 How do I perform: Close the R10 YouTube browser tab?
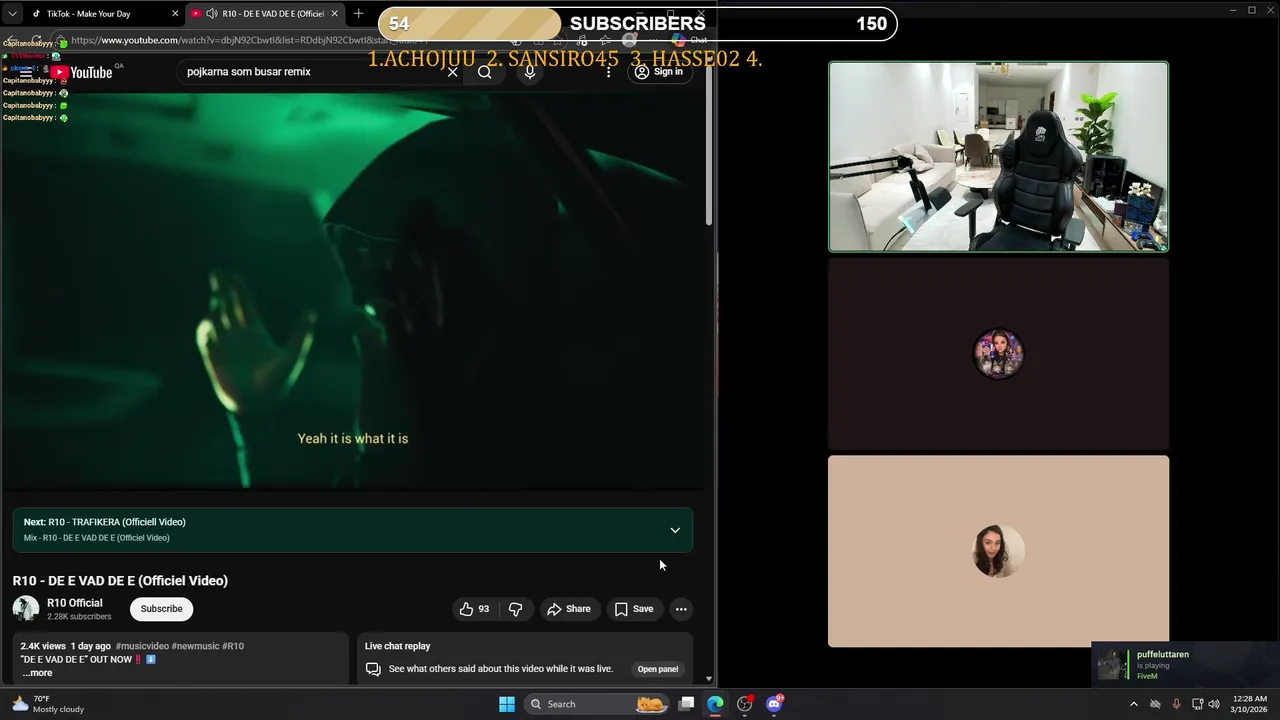click(334, 14)
